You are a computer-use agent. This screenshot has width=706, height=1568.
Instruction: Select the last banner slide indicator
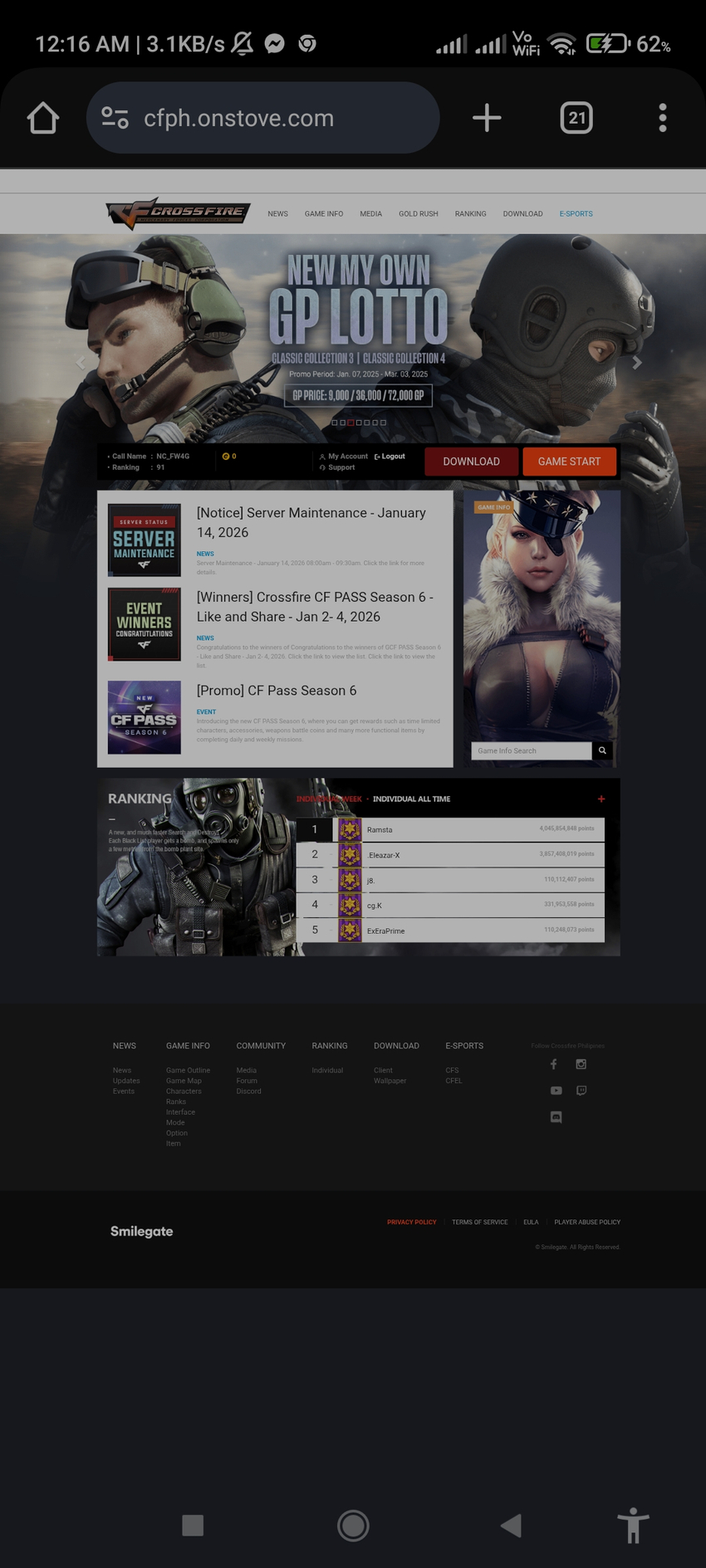pyautogui.click(x=383, y=423)
